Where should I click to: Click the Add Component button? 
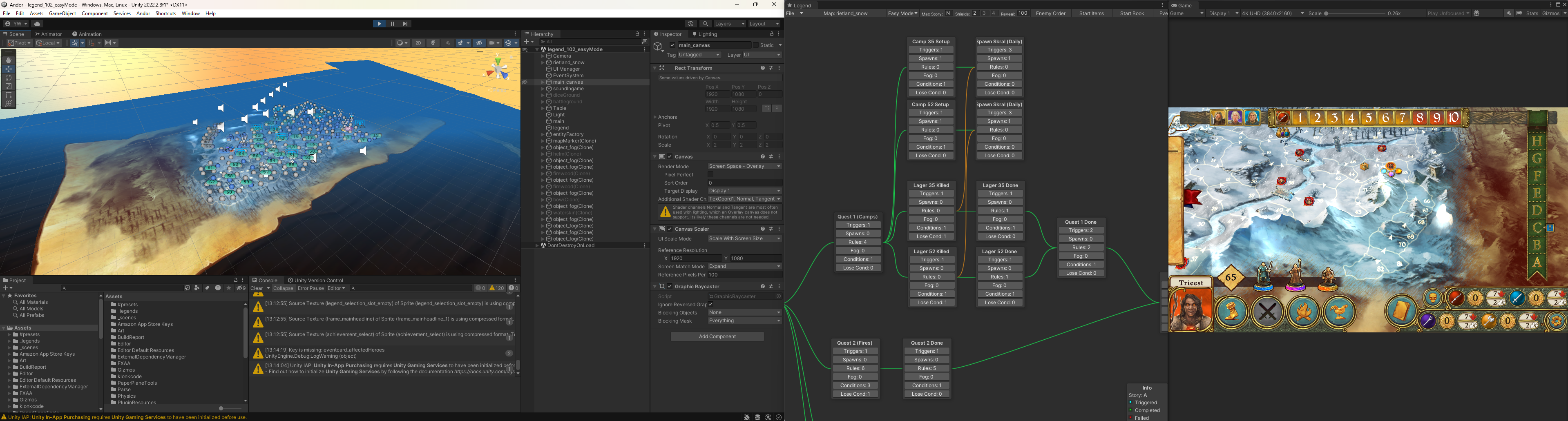point(717,336)
